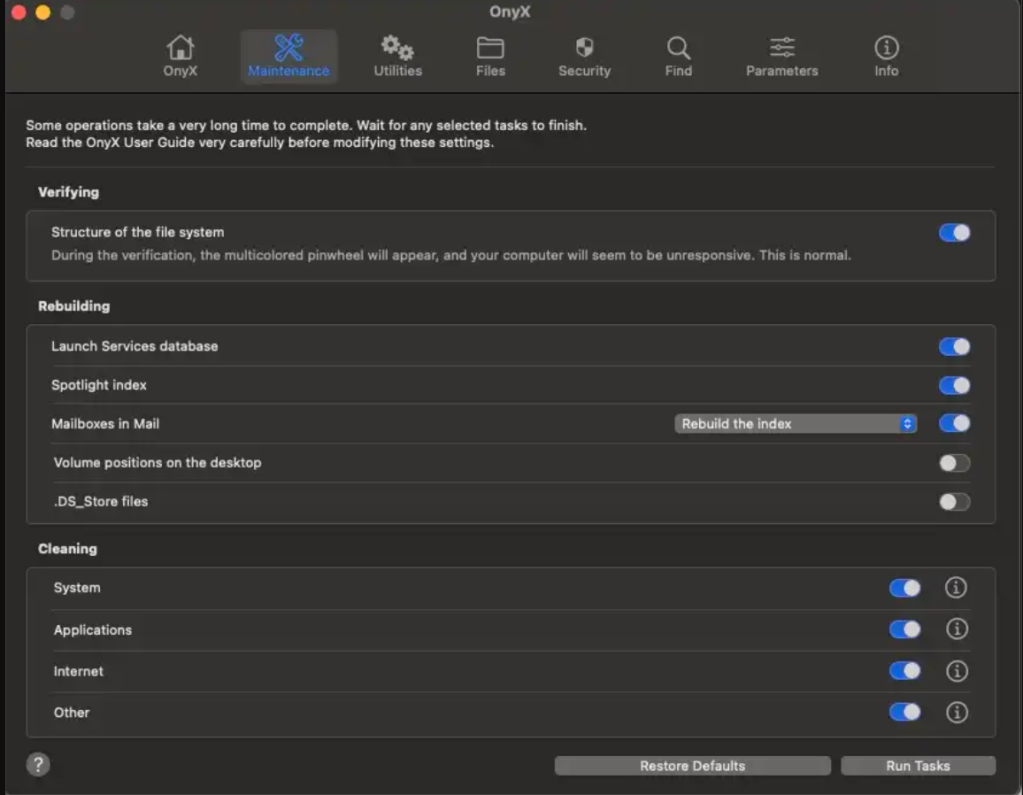Open the Find magnifier icon

(x=678, y=48)
